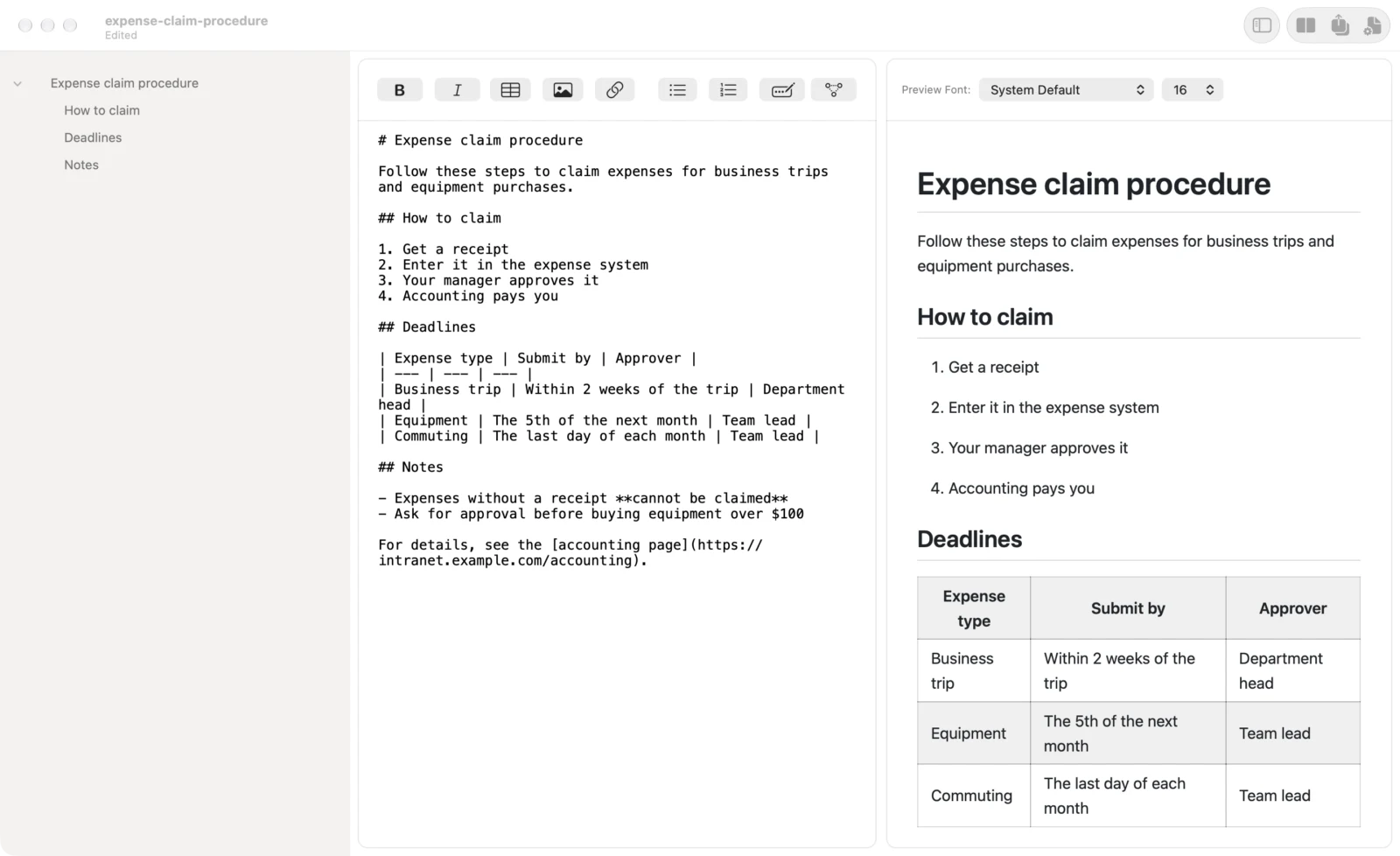Insert a table using the table icon

[510, 89]
